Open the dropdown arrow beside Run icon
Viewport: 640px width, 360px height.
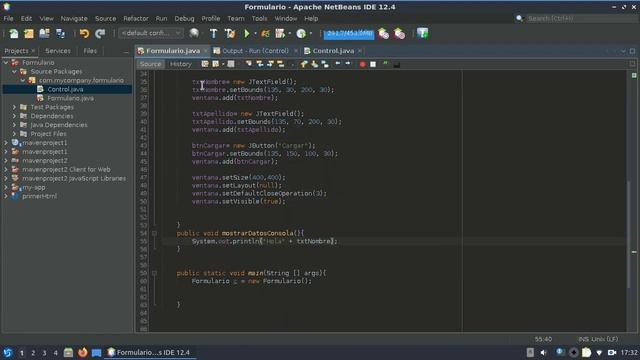(255, 33)
